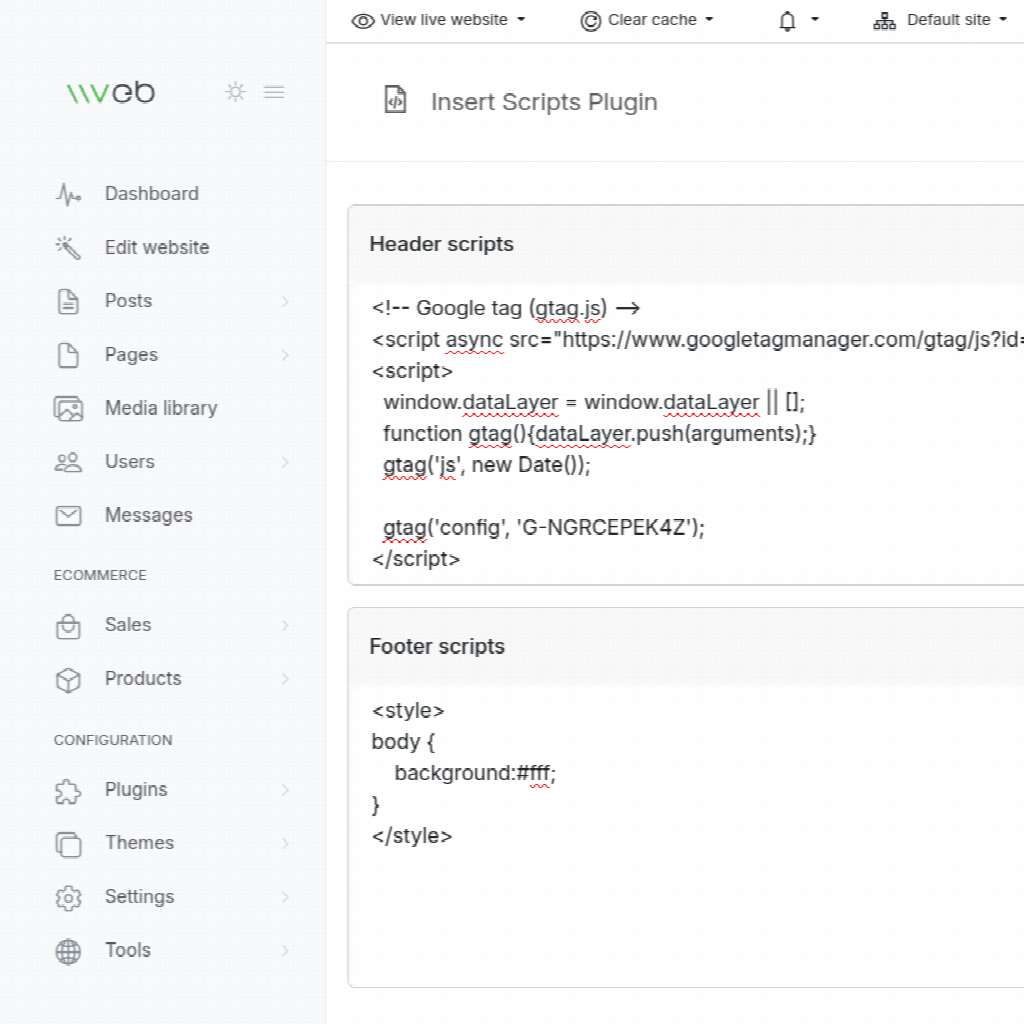
Task: Click the Edit website magic wand icon
Action: 68,248
